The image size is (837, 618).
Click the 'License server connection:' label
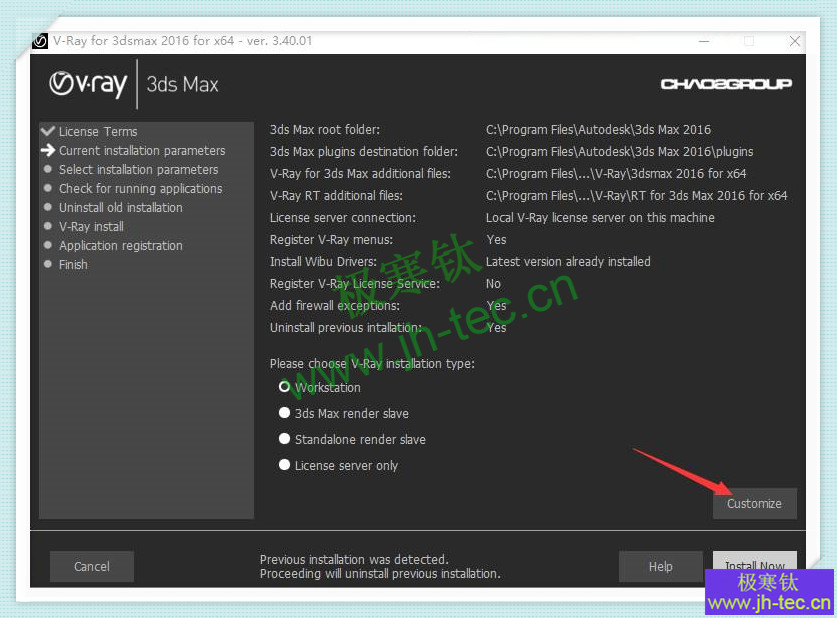coord(343,218)
